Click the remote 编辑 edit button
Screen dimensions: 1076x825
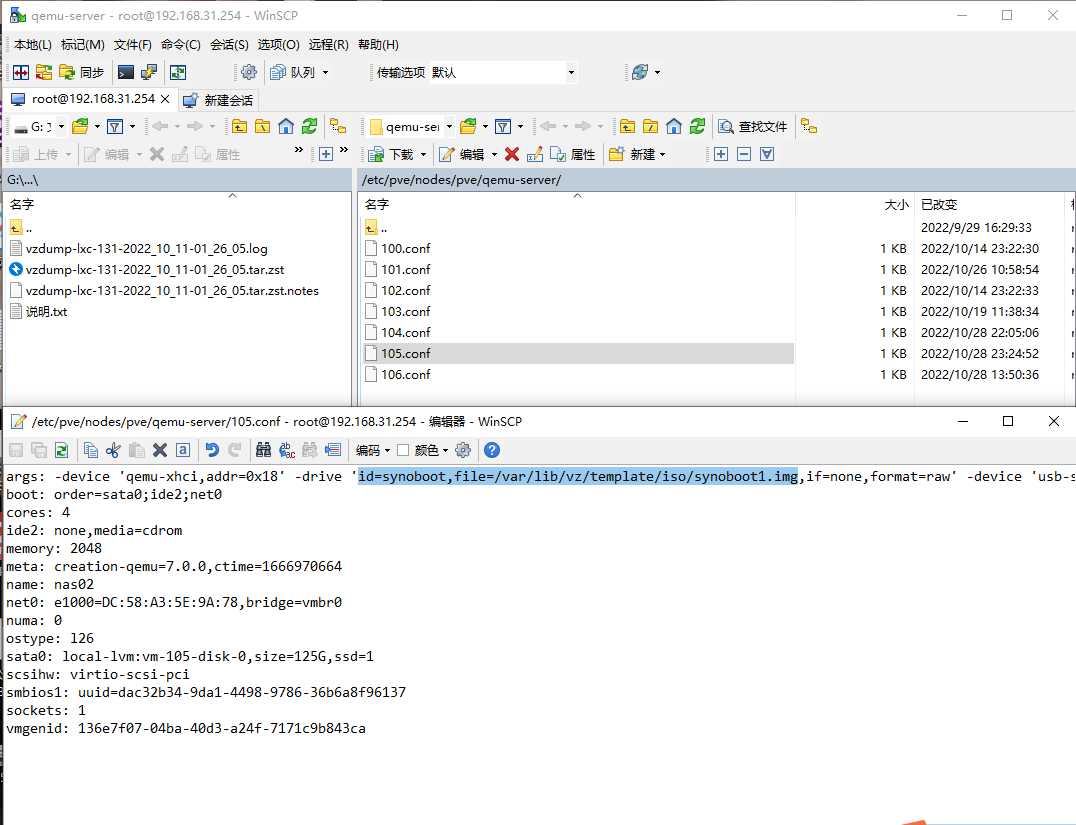462,154
